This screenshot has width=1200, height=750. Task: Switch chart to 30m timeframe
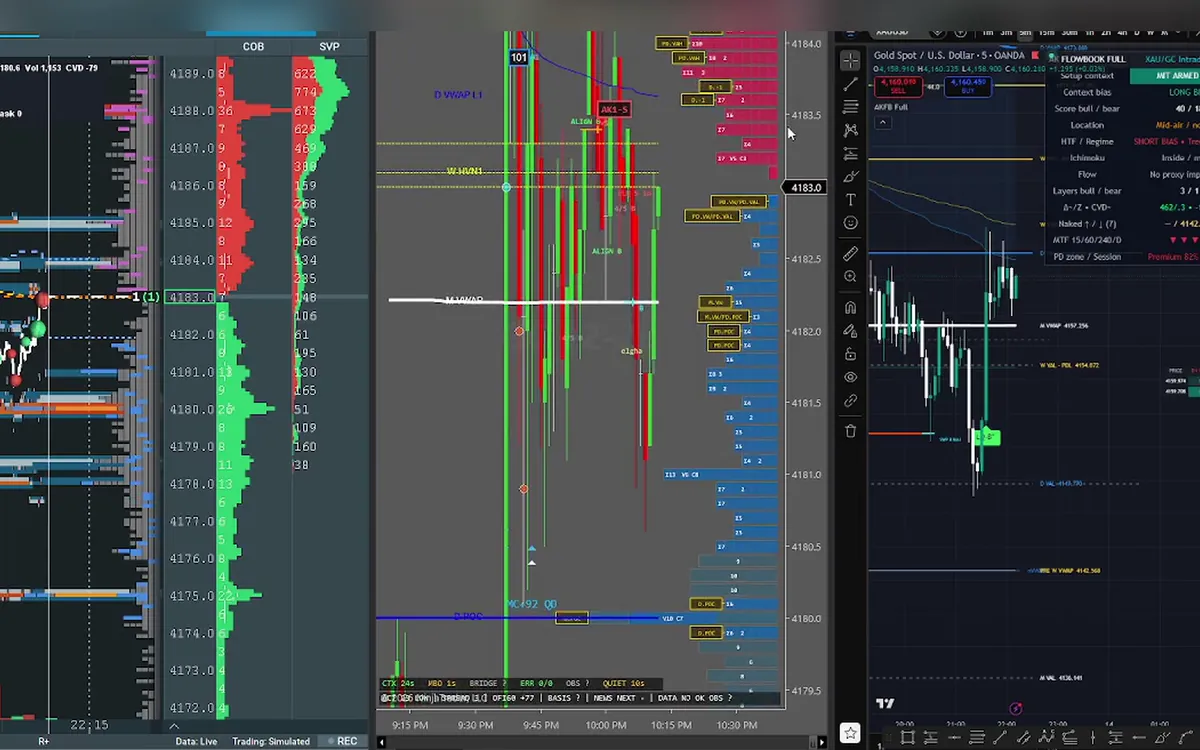pos(1070,32)
